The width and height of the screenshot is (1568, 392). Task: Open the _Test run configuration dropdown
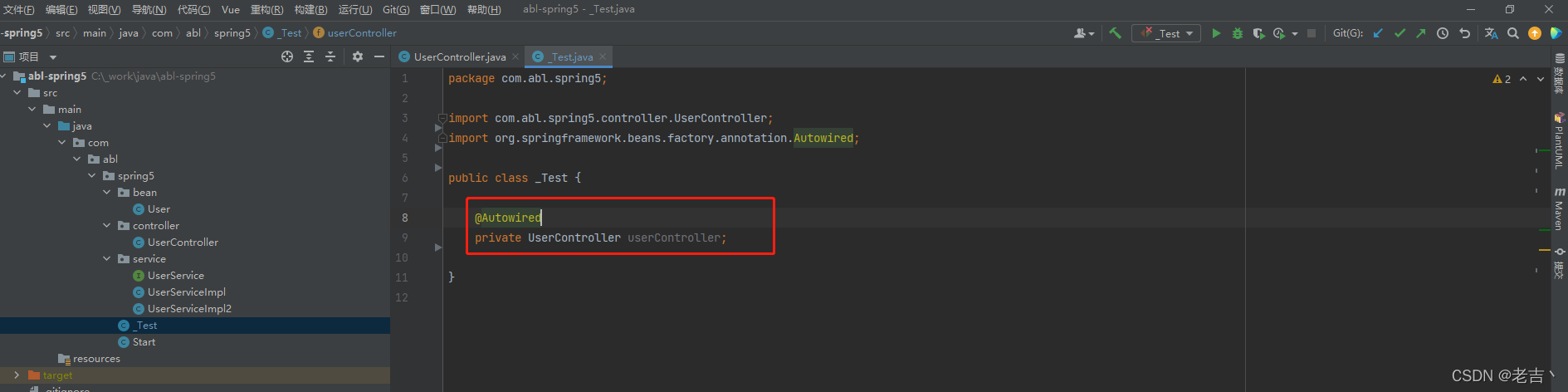coord(1166,33)
